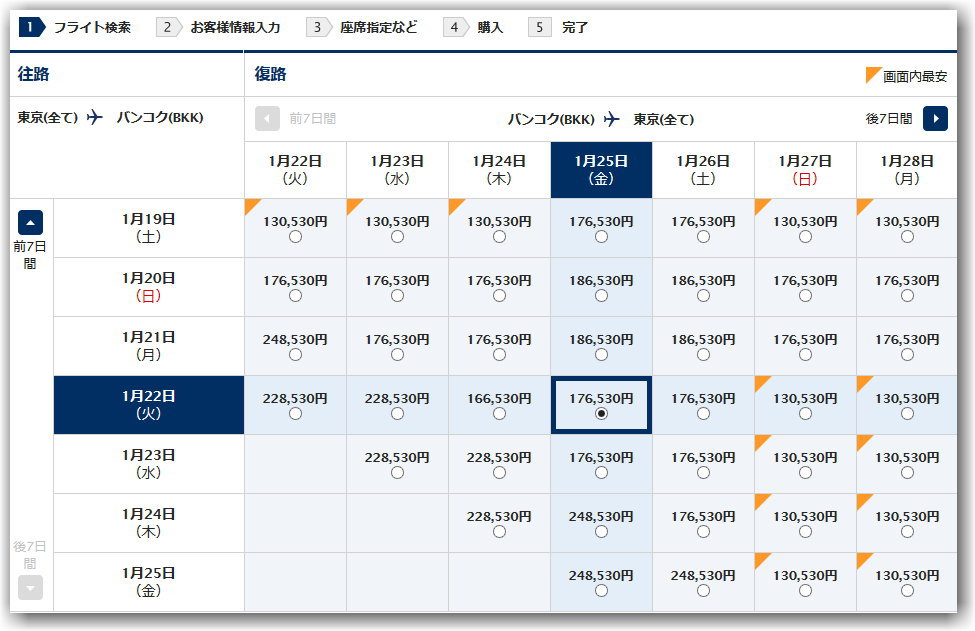This screenshot has height=631, width=975.
Task: Choose 176,530円 fare for 1月23日 outbound, 1月25日 return
Action: point(601,473)
